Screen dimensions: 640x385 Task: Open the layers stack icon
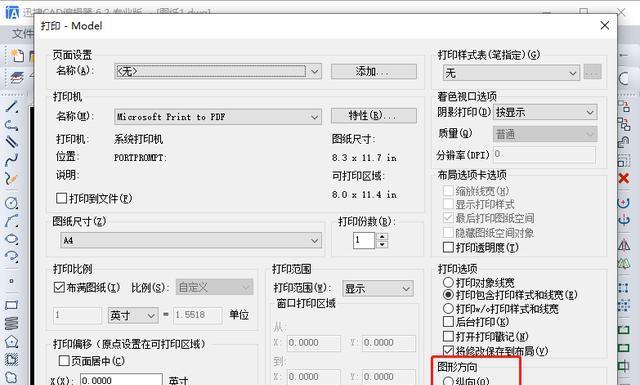click(x=16, y=77)
